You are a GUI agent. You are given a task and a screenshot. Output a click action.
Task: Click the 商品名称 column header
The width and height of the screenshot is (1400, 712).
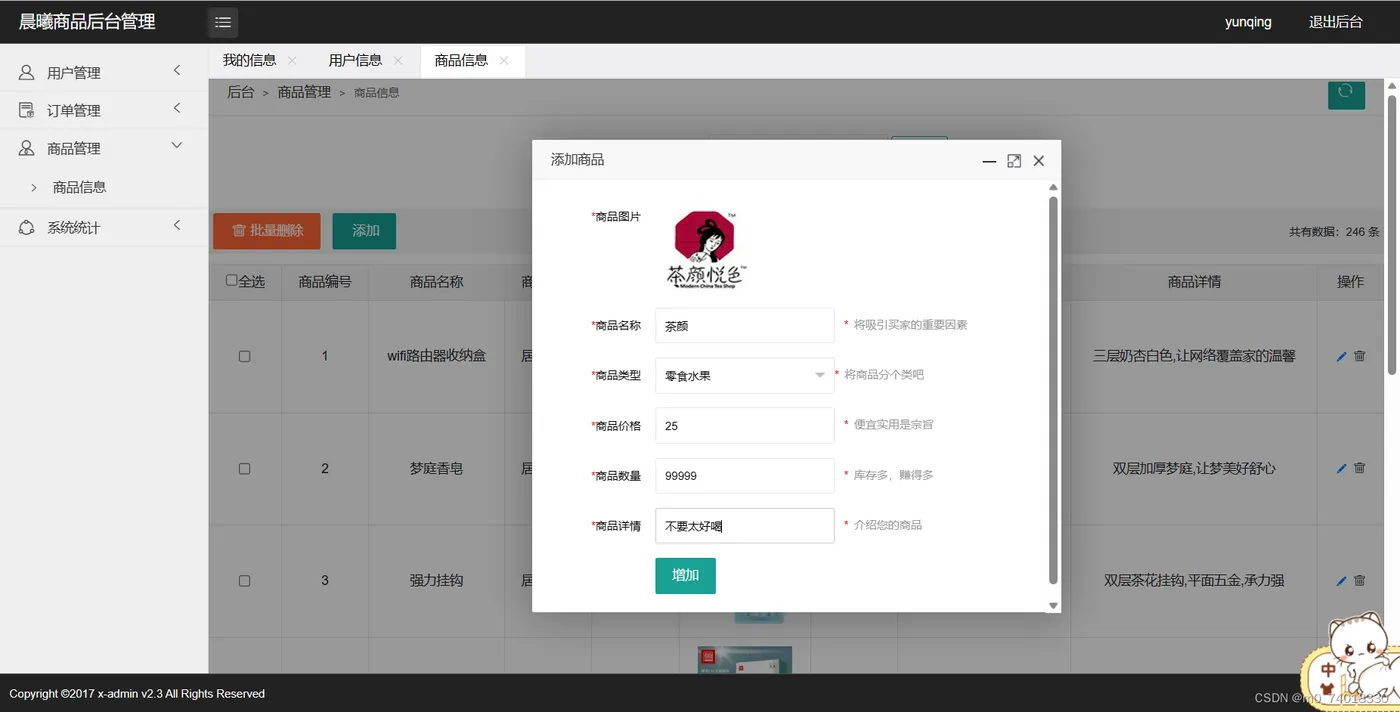tap(437, 282)
